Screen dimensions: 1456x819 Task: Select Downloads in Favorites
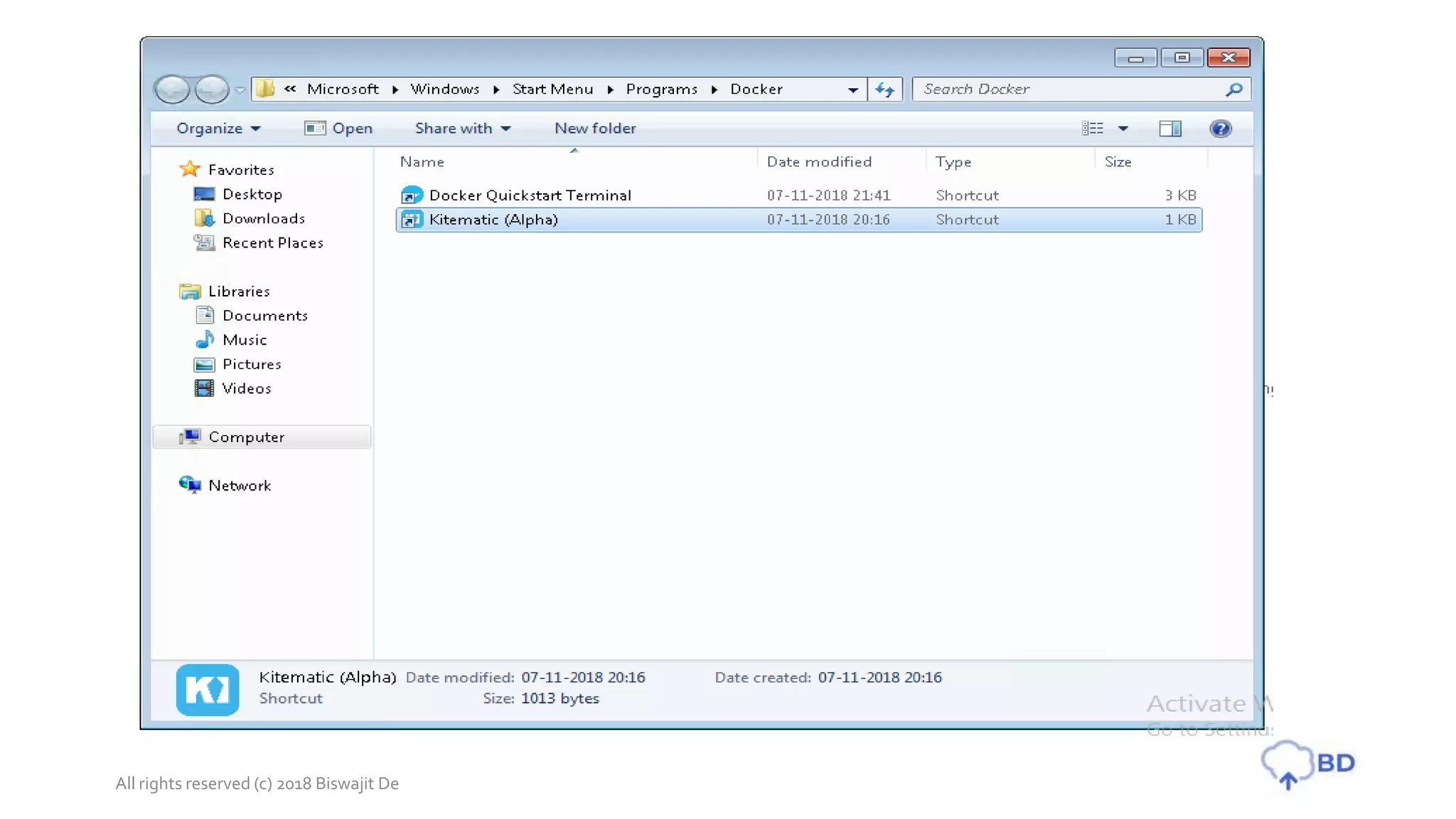(263, 219)
